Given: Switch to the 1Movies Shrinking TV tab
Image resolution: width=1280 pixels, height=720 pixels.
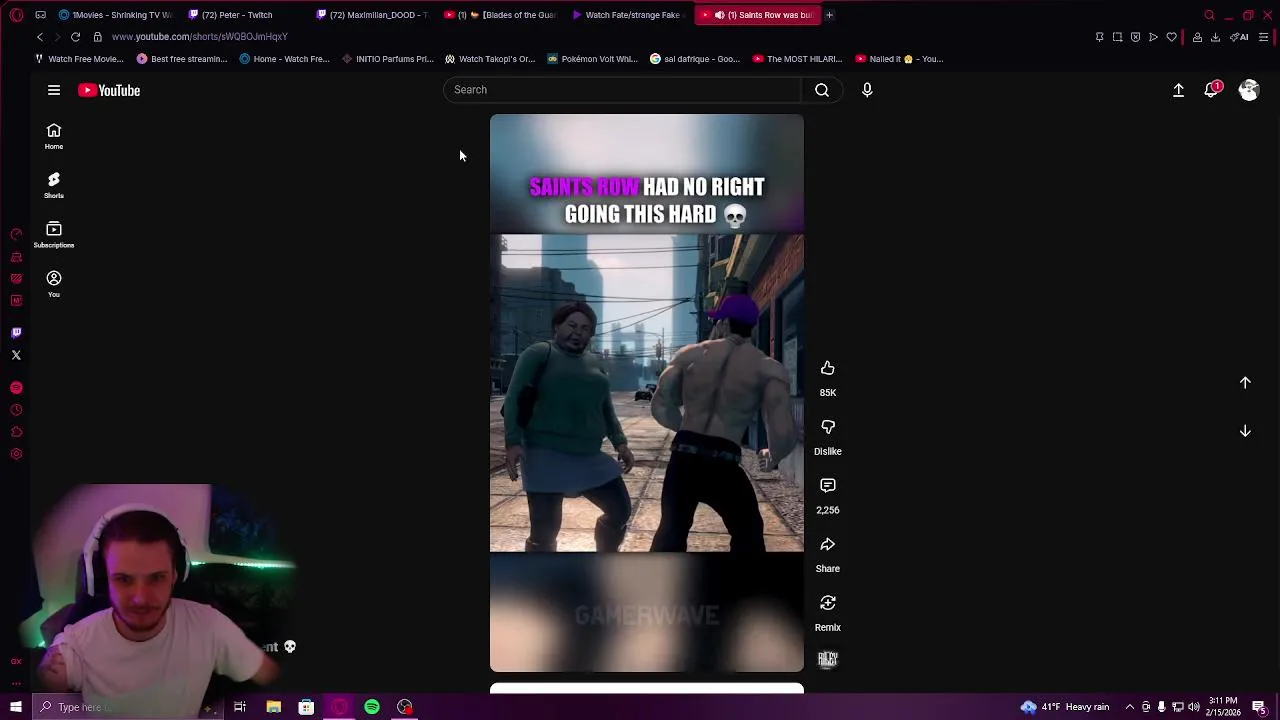Looking at the screenshot, I should click(x=115, y=15).
